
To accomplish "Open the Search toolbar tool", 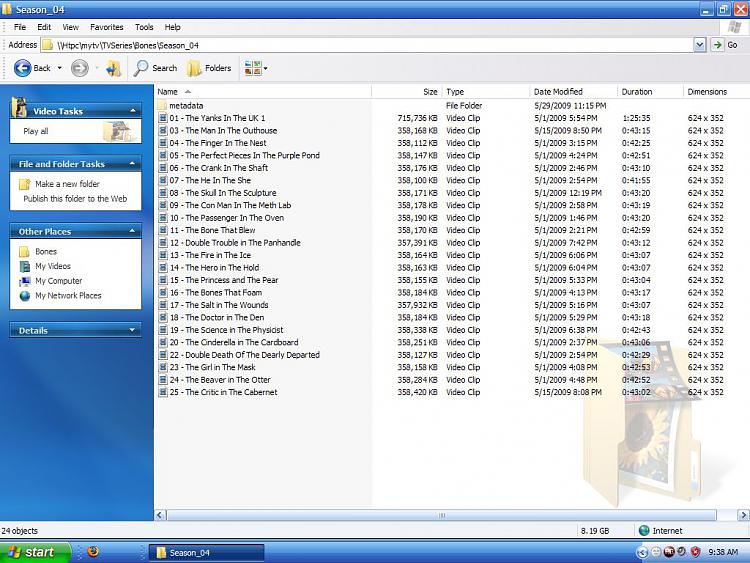I will click(x=156, y=68).
